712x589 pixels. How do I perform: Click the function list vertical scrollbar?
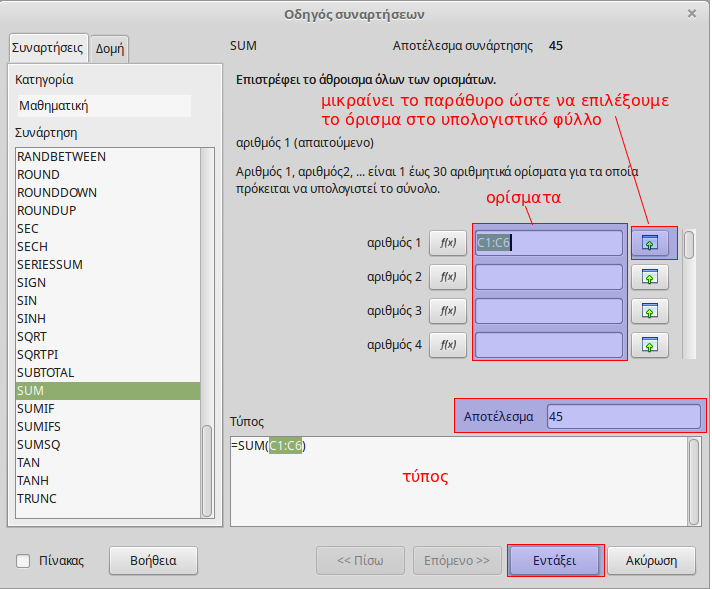[x=207, y=470]
